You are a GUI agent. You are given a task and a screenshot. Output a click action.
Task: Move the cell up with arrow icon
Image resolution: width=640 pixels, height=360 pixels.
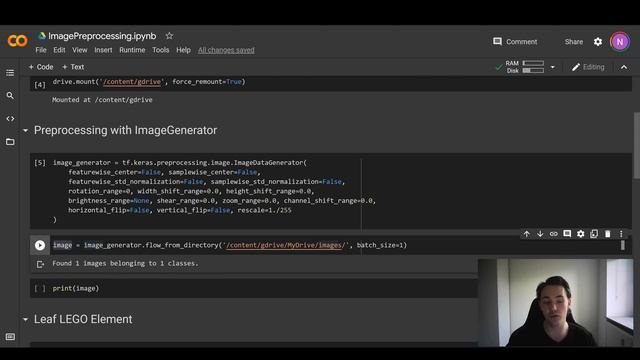coord(527,234)
